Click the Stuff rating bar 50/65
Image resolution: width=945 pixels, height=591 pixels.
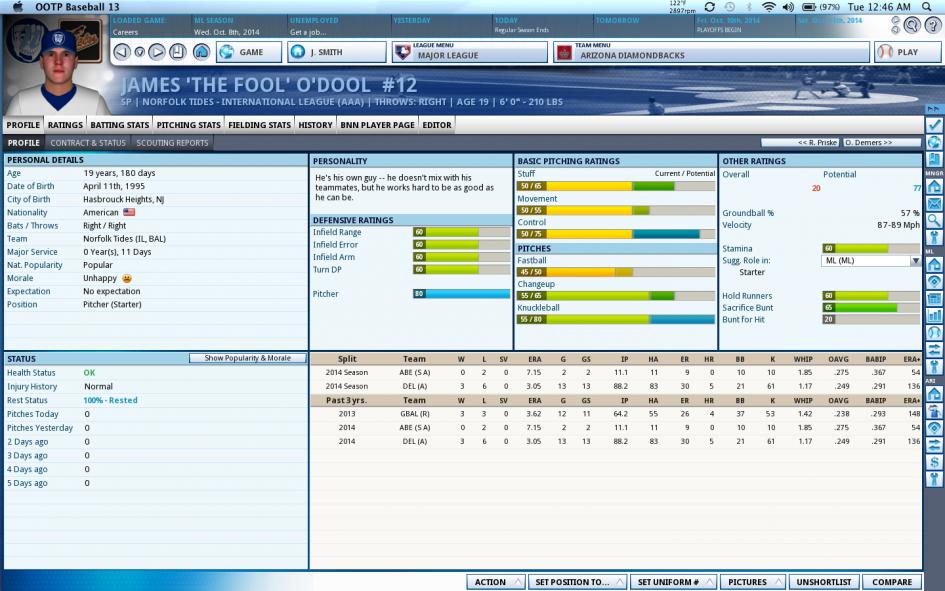[615, 186]
